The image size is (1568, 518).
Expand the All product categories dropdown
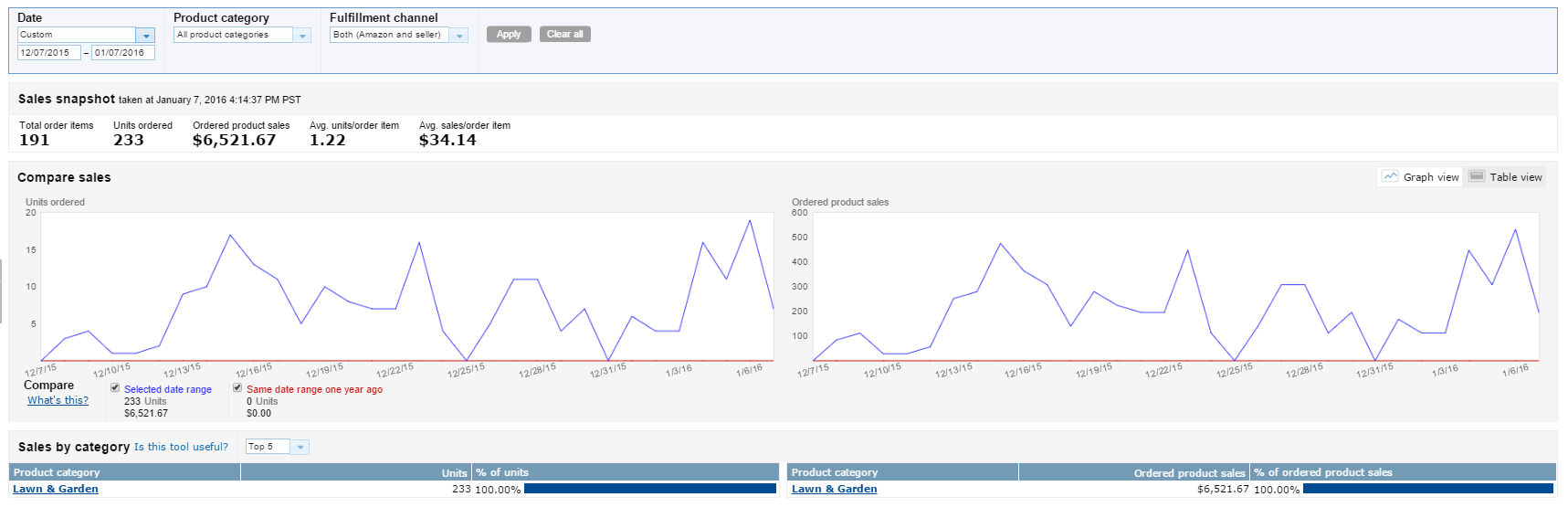pyautogui.click(x=302, y=35)
